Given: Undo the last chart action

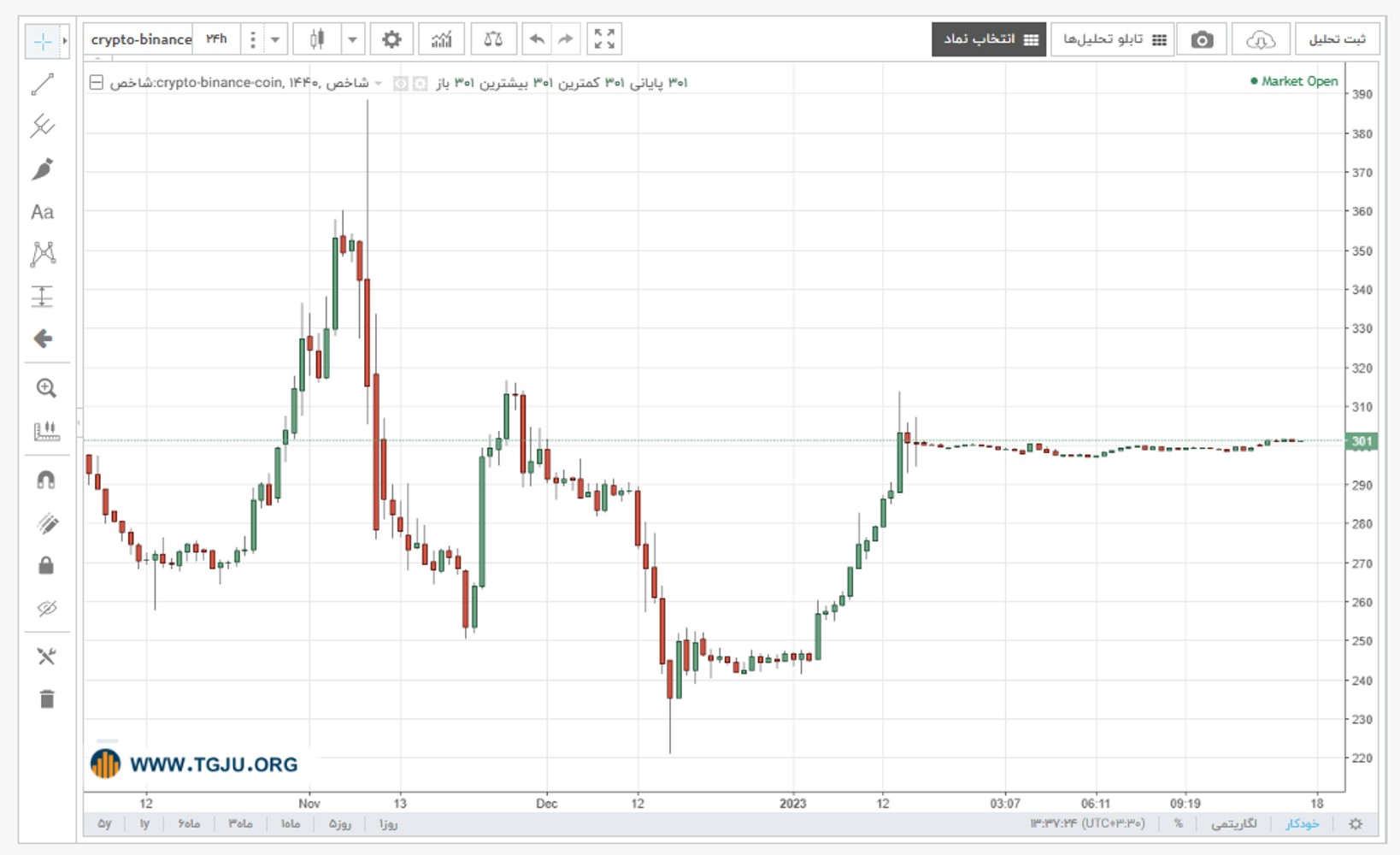Looking at the screenshot, I should tap(537, 39).
